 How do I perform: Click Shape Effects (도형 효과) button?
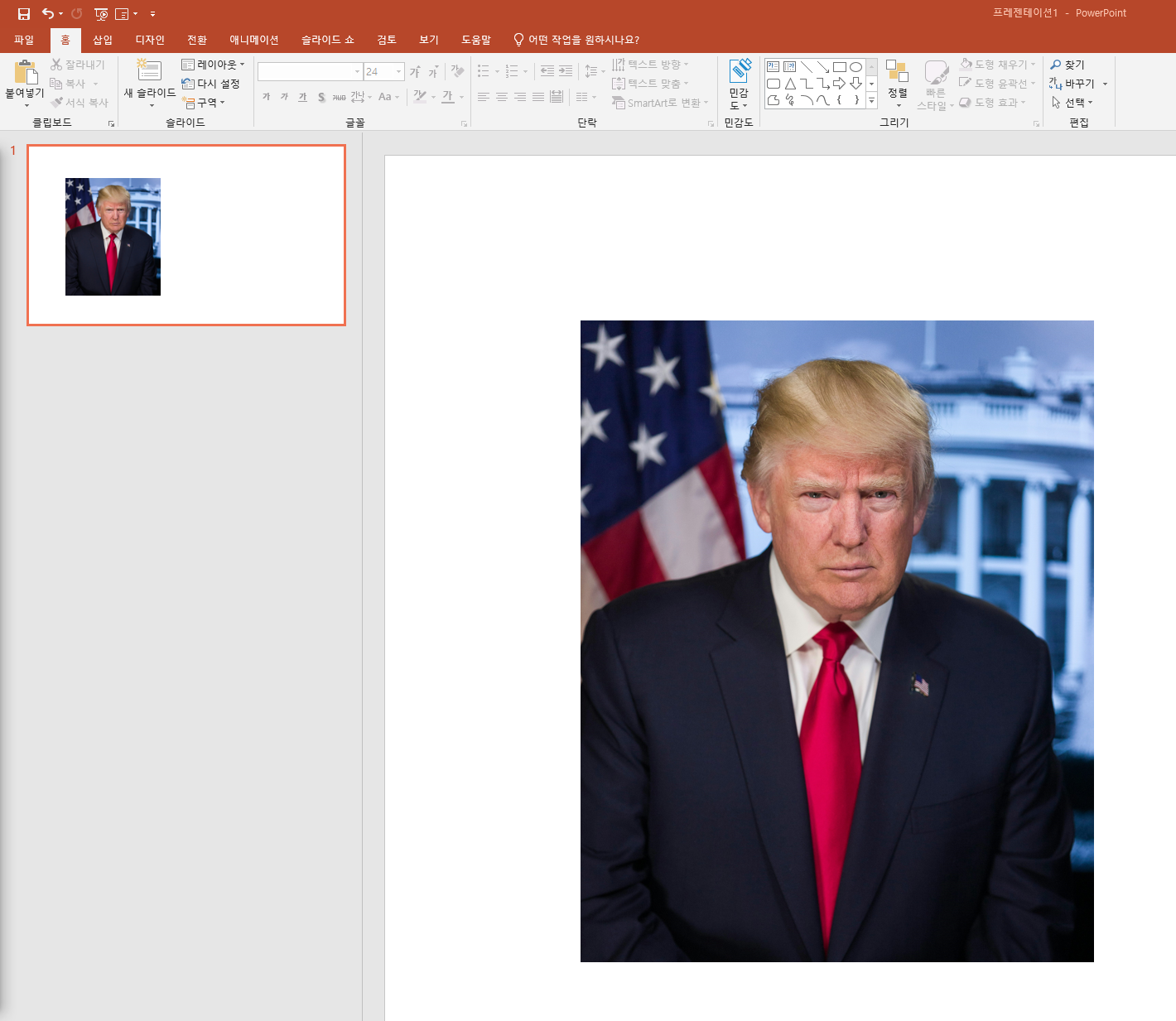tap(992, 103)
